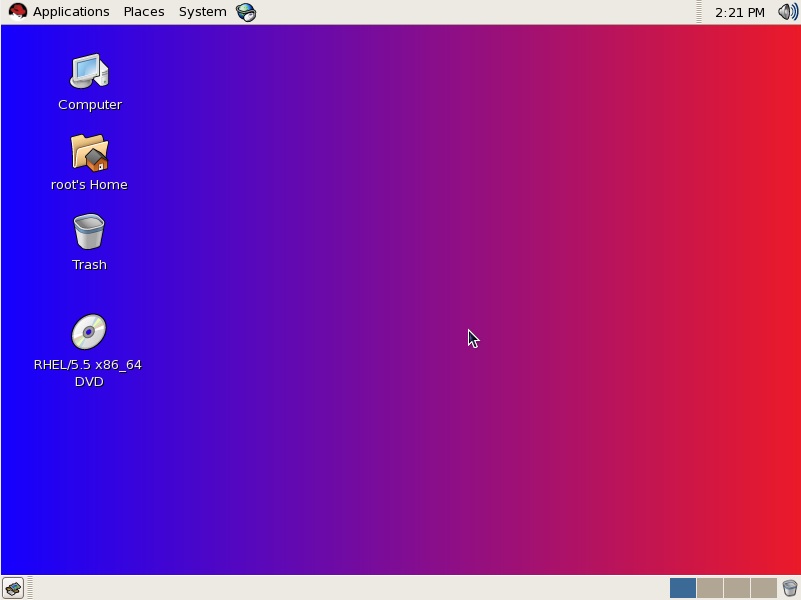Open the Applications menu

click(71, 11)
